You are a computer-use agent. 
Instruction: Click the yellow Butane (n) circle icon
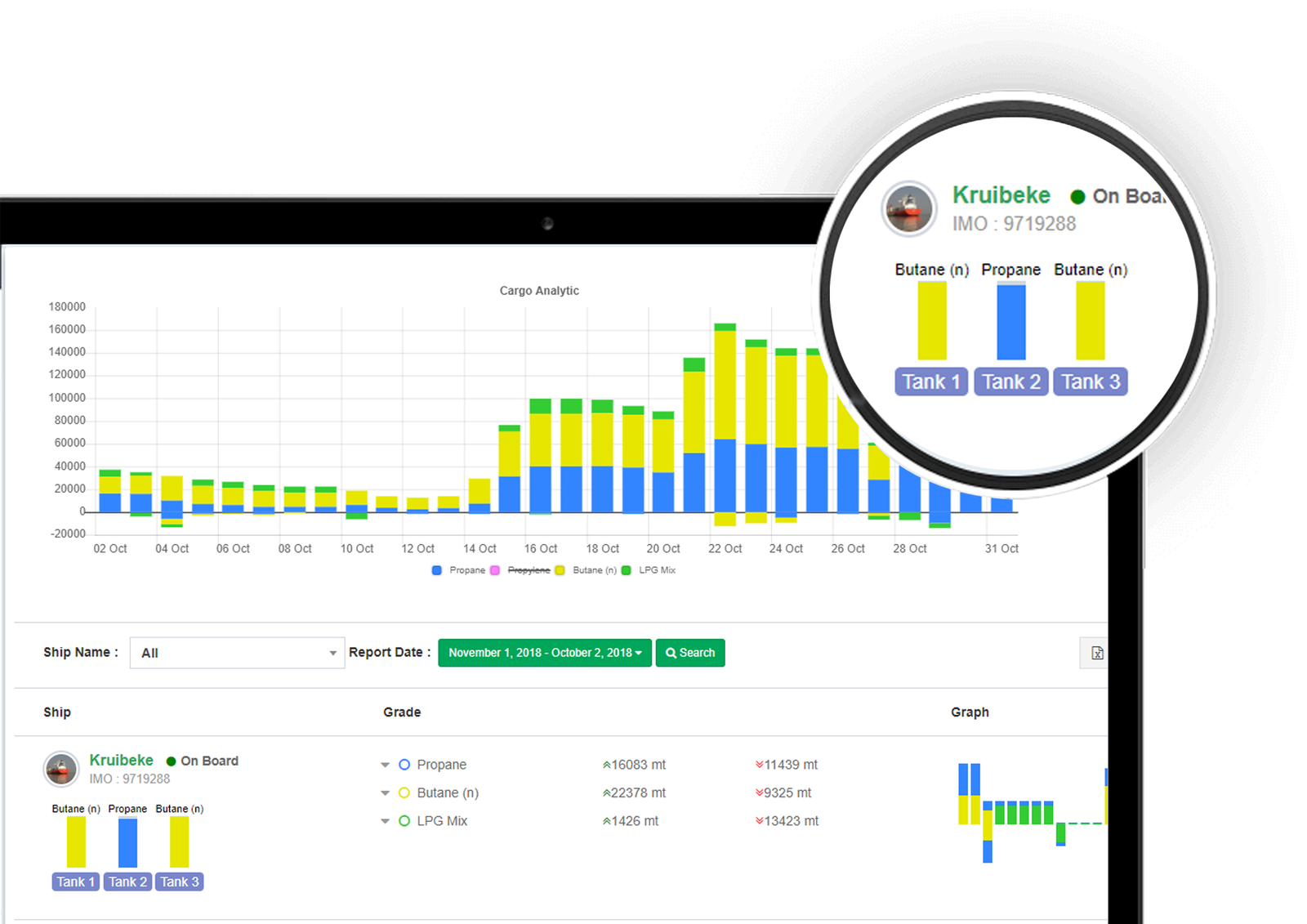coord(404,792)
